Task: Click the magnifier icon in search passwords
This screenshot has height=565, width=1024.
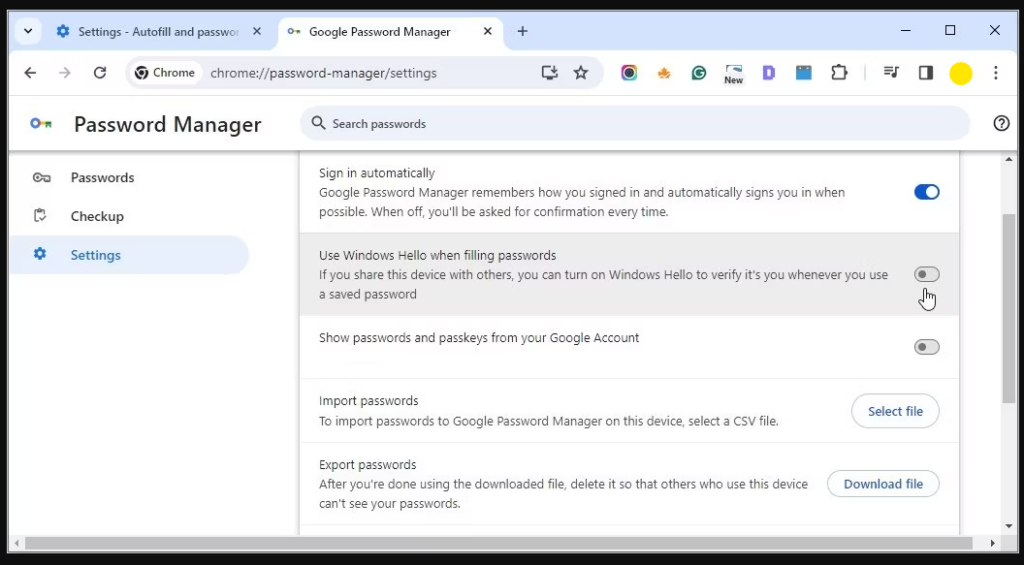Action: tap(318, 123)
